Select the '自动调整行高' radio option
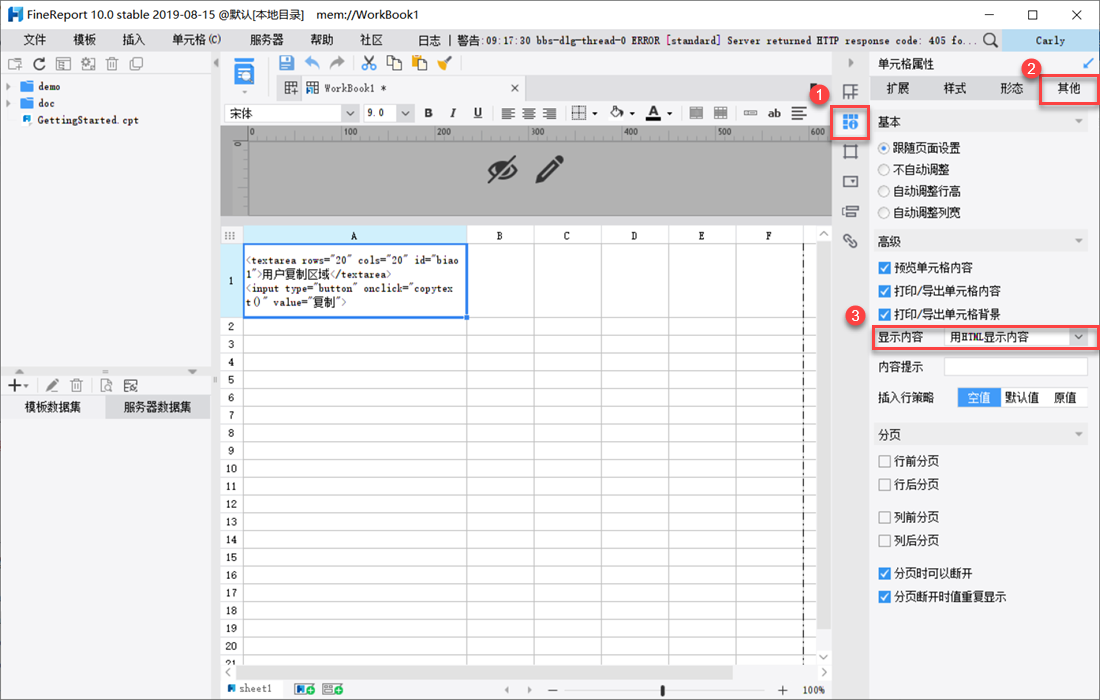Image resolution: width=1100 pixels, height=700 pixels. point(884,191)
